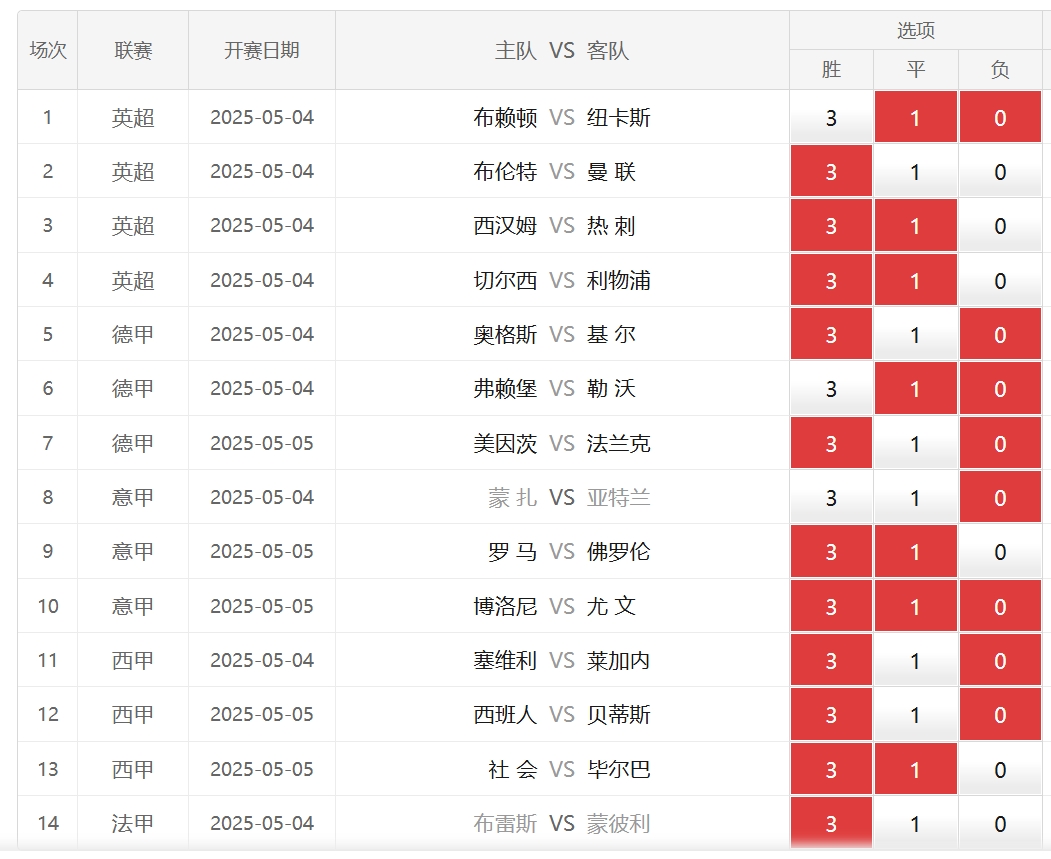1051x859 pixels.
Task: Click team name 布赖顿 in match 1
Action: coord(505,117)
